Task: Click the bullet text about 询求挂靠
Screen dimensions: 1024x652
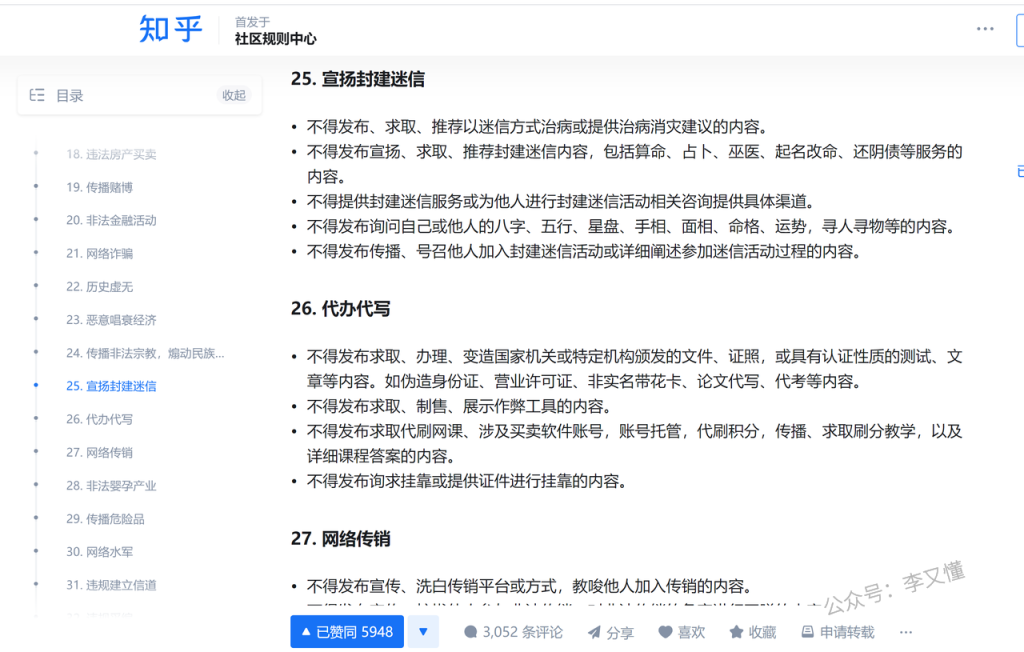Action: [x=468, y=481]
